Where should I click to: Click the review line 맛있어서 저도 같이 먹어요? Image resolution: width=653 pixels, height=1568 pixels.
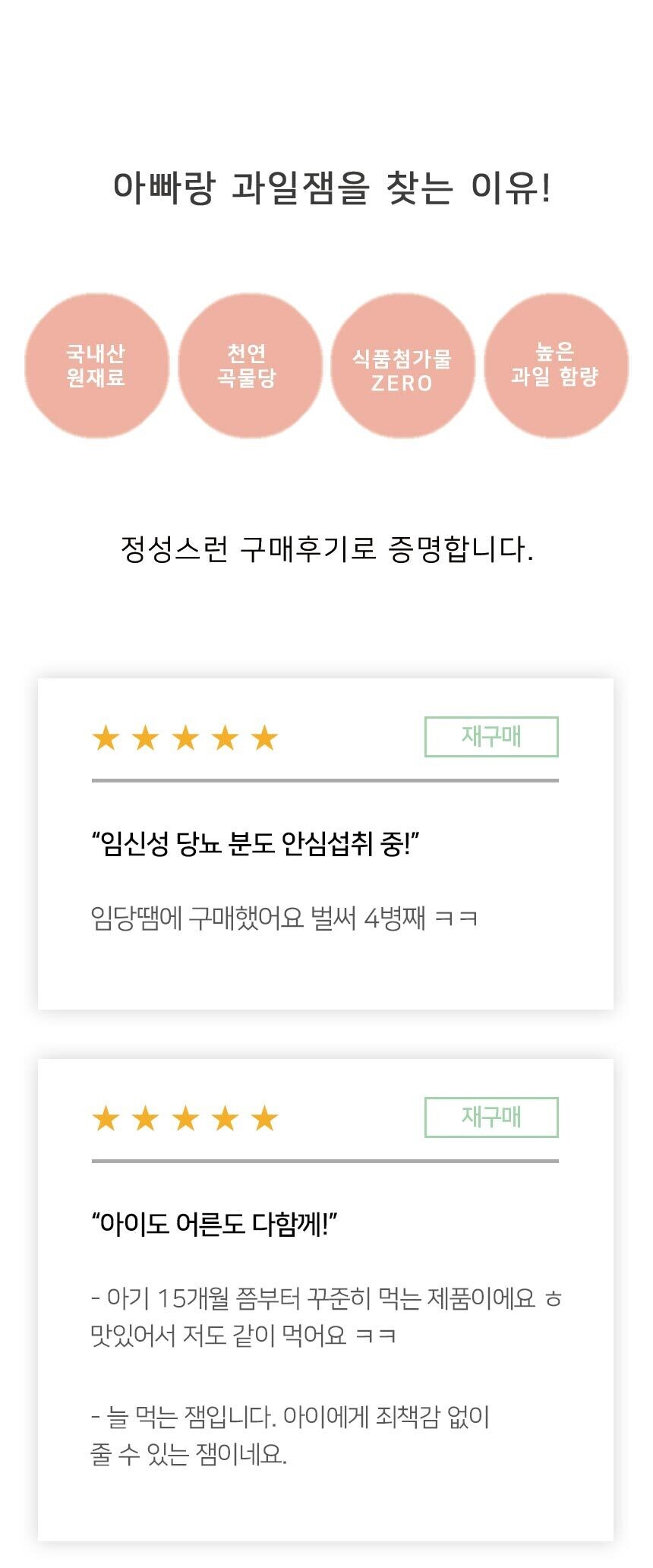(243, 1335)
